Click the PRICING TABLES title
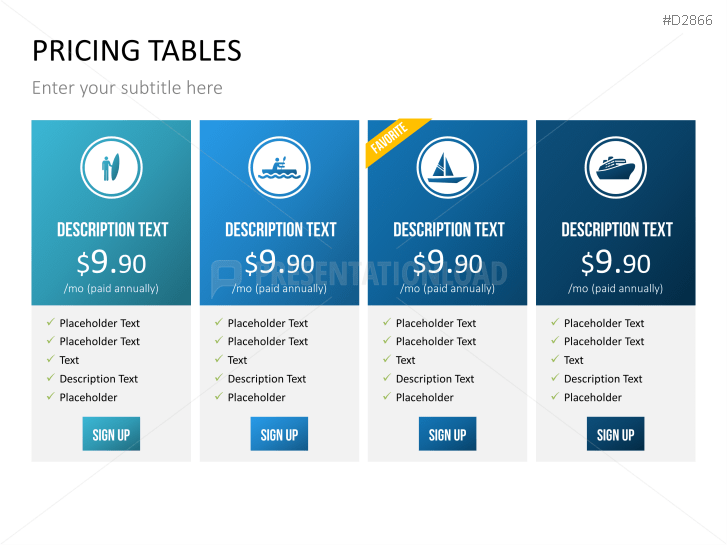Screen dimensions: 727x545 point(137,51)
